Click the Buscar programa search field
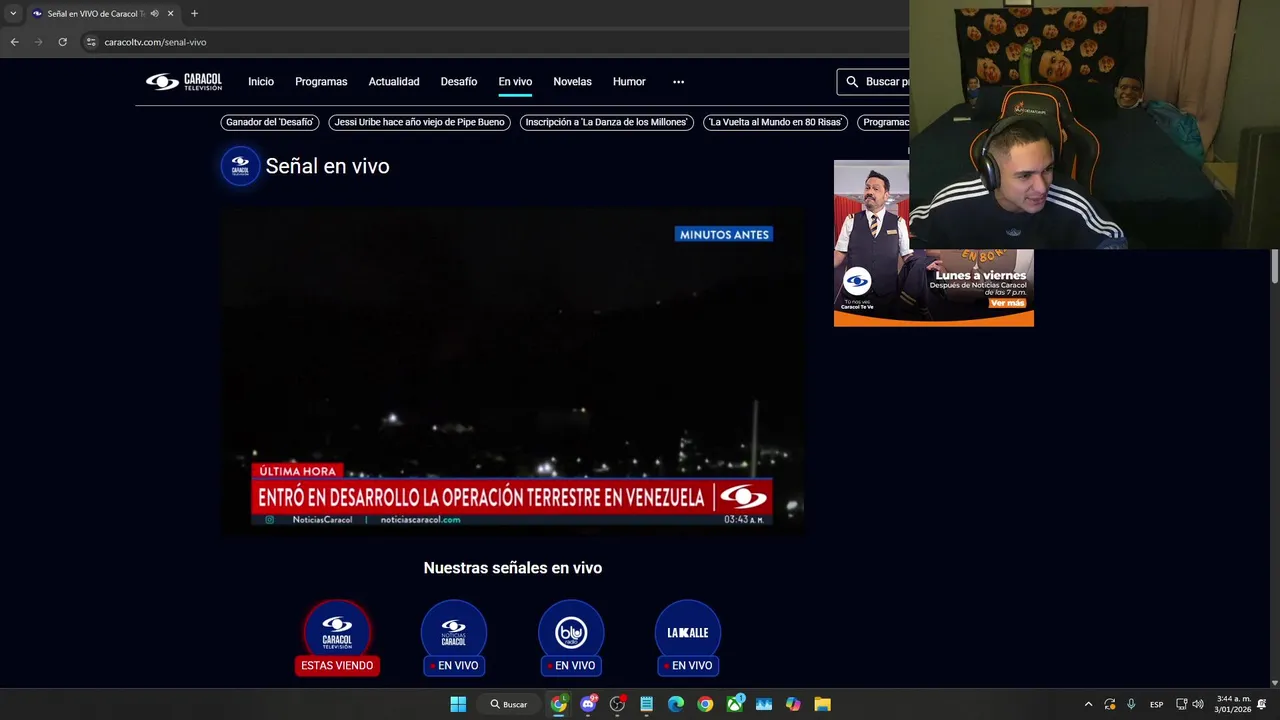 pos(873,82)
